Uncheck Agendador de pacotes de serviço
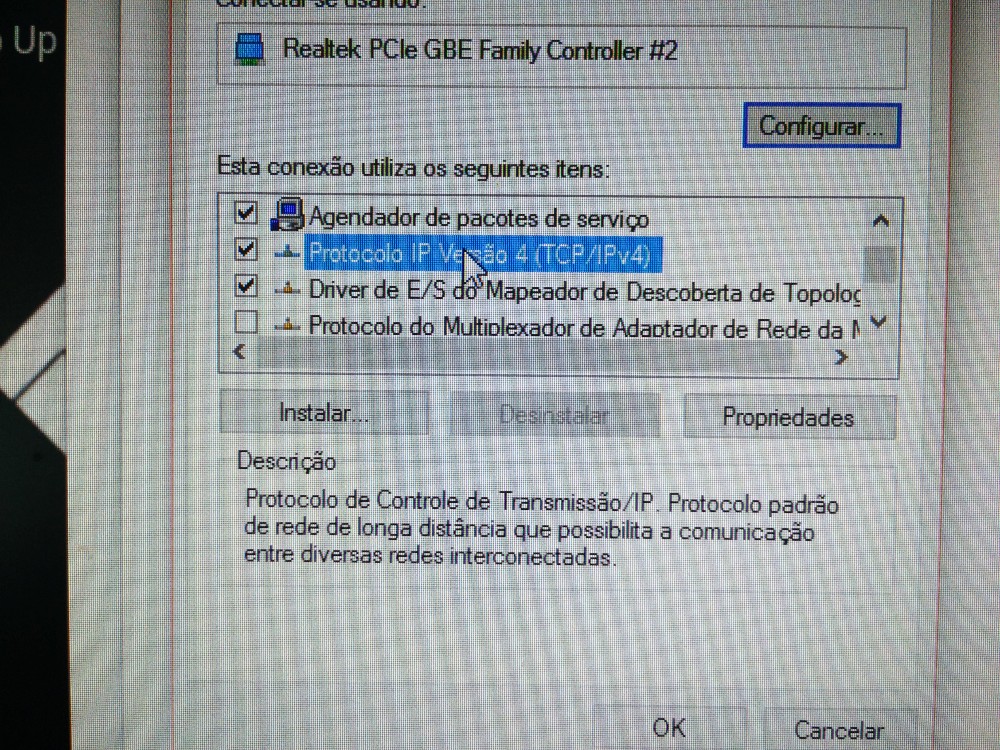The height and width of the screenshot is (750, 1000). coord(246,212)
